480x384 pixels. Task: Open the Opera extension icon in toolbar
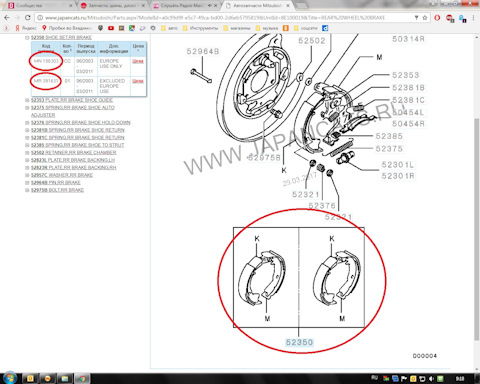[x=437, y=18]
